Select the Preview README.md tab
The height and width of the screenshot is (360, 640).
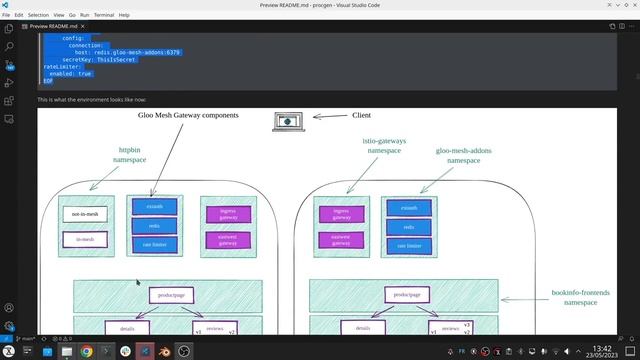point(53,26)
